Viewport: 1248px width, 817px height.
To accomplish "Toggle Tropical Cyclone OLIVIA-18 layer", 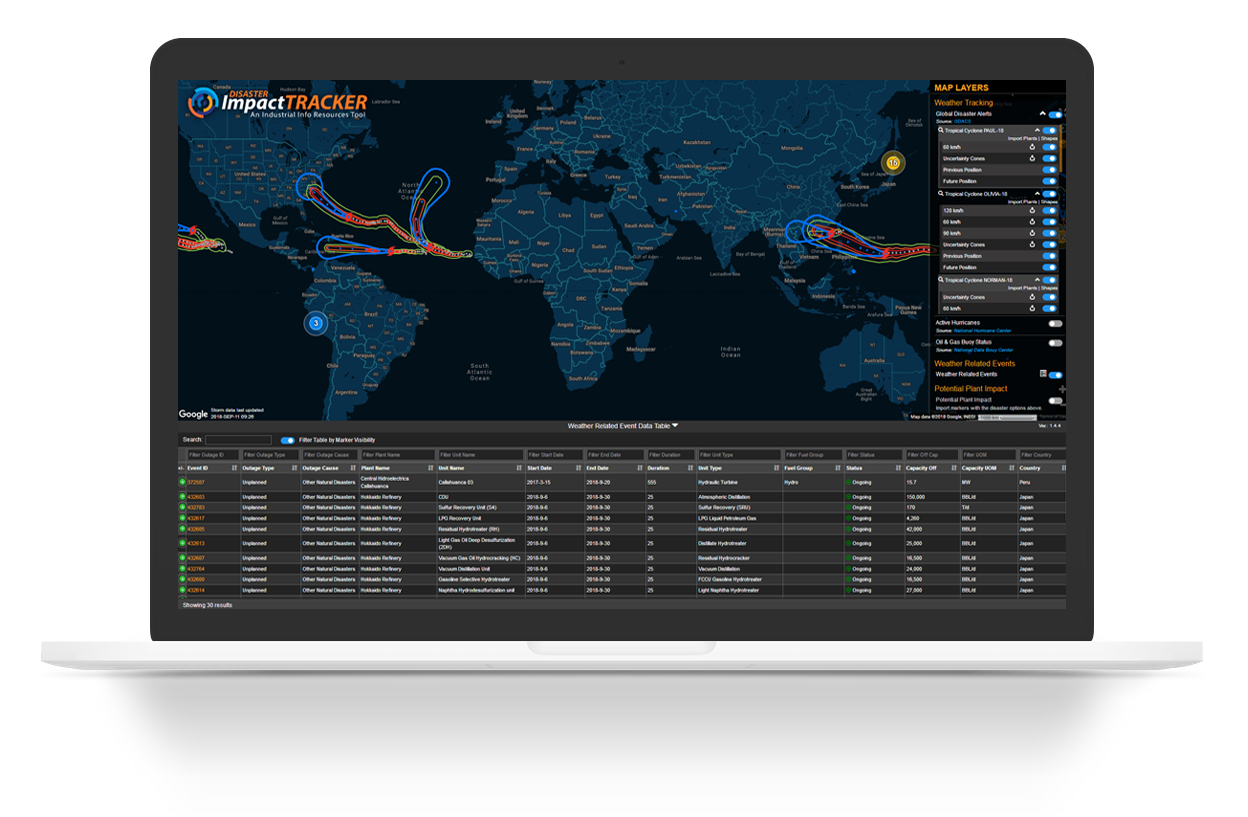I will (x=1049, y=193).
